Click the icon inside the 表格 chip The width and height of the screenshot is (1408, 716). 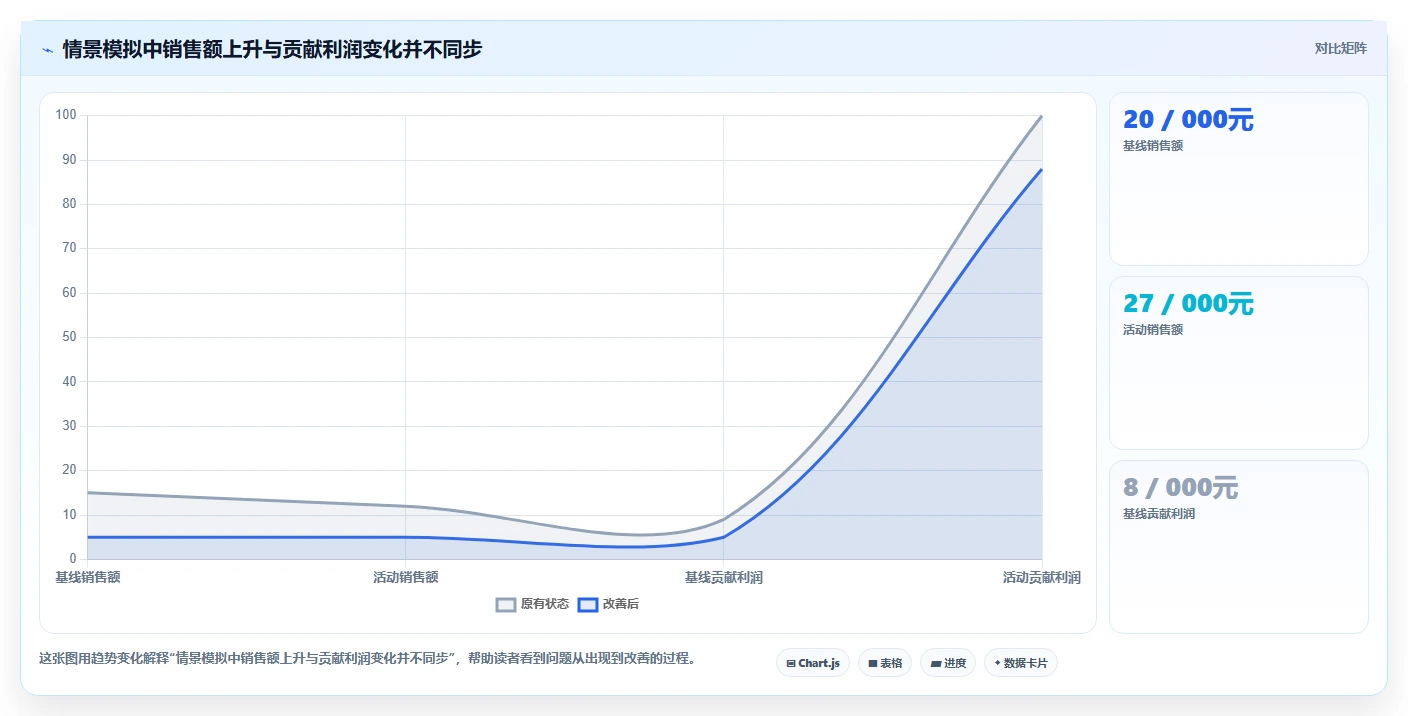coord(872,663)
